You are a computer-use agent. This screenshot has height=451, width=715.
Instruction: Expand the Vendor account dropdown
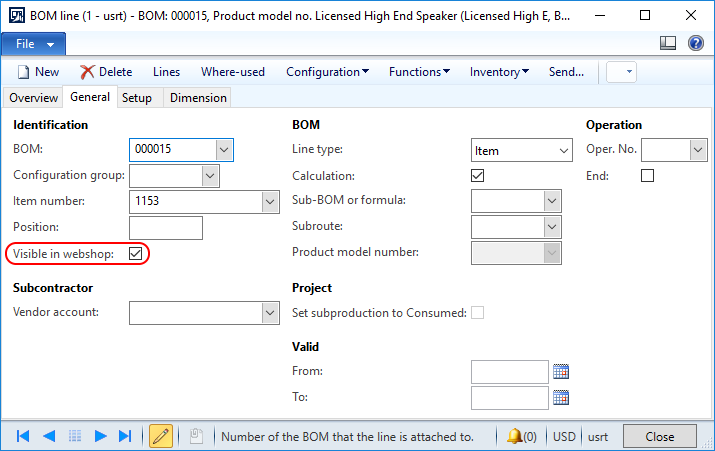point(270,313)
